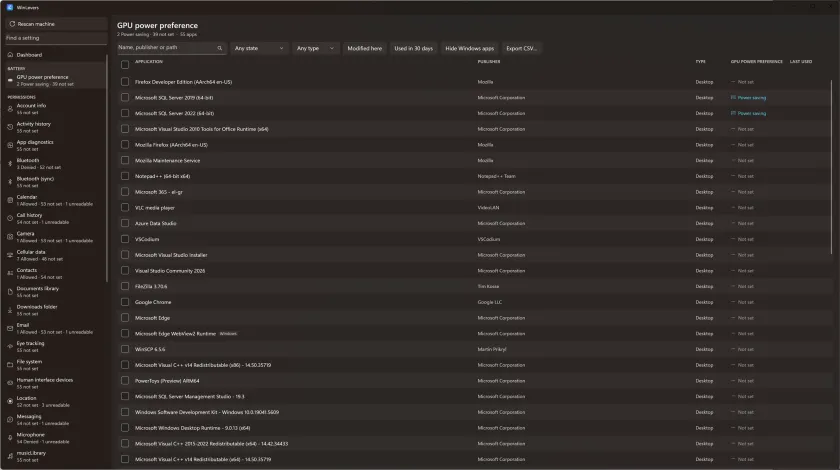Sort by the Application column header
The image size is (840, 470).
pyautogui.click(x=149, y=62)
